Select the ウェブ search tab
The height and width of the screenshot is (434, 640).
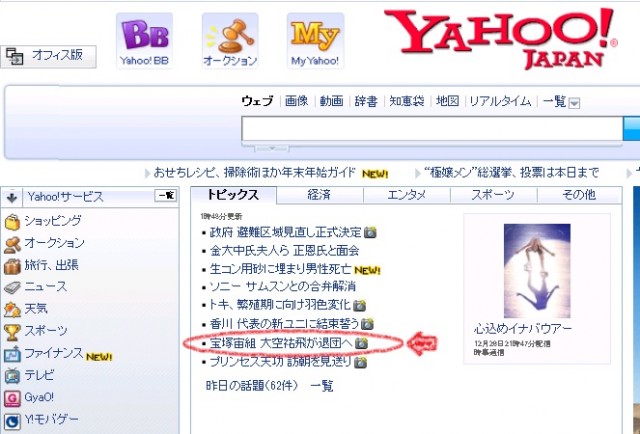pyautogui.click(x=257, y=101)
